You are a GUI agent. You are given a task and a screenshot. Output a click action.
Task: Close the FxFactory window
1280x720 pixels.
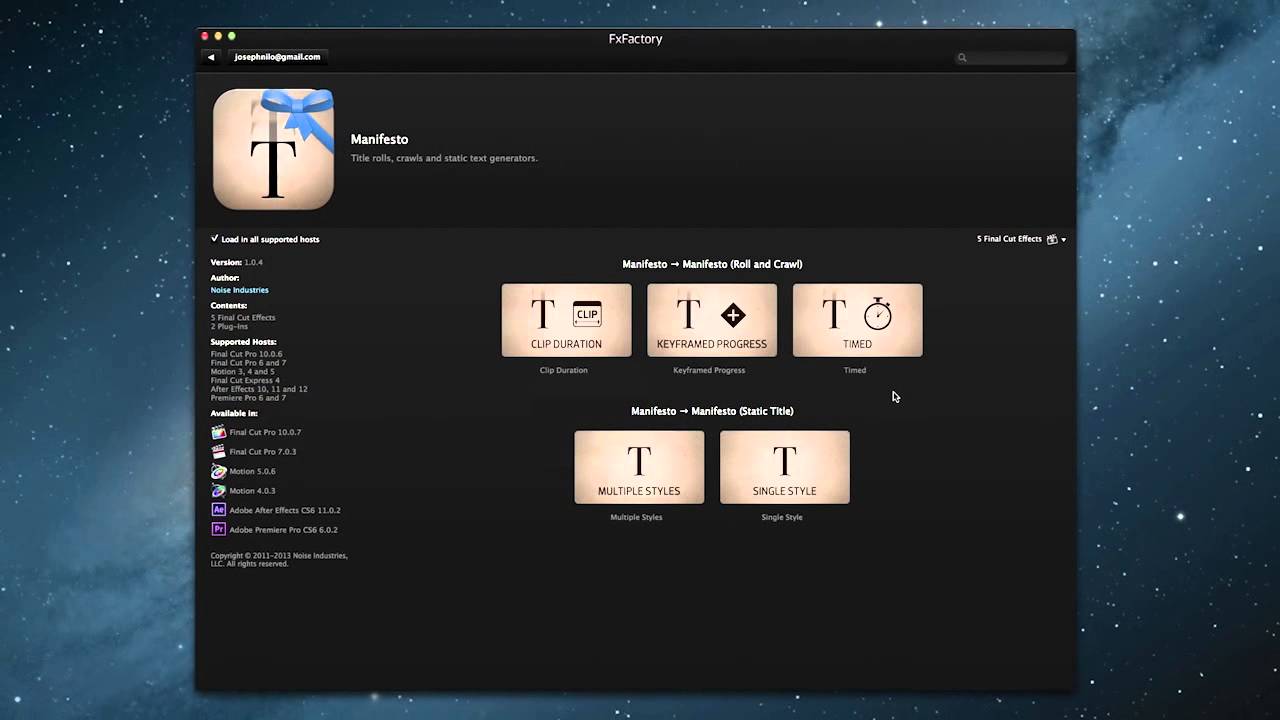(x=205, y=36)
